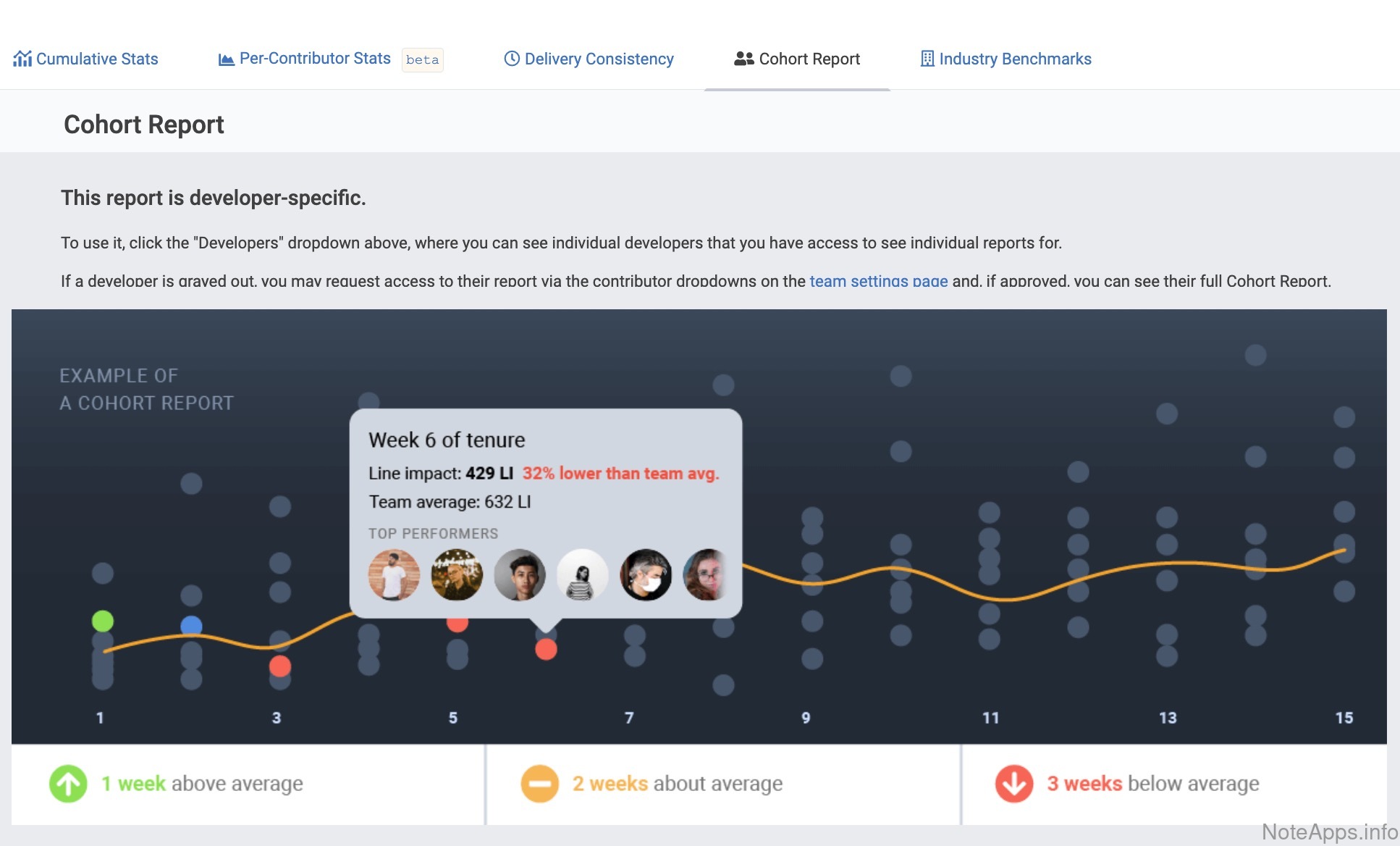Open the team settings page link
Viewport: 1400px width, 846px height.
878,281
